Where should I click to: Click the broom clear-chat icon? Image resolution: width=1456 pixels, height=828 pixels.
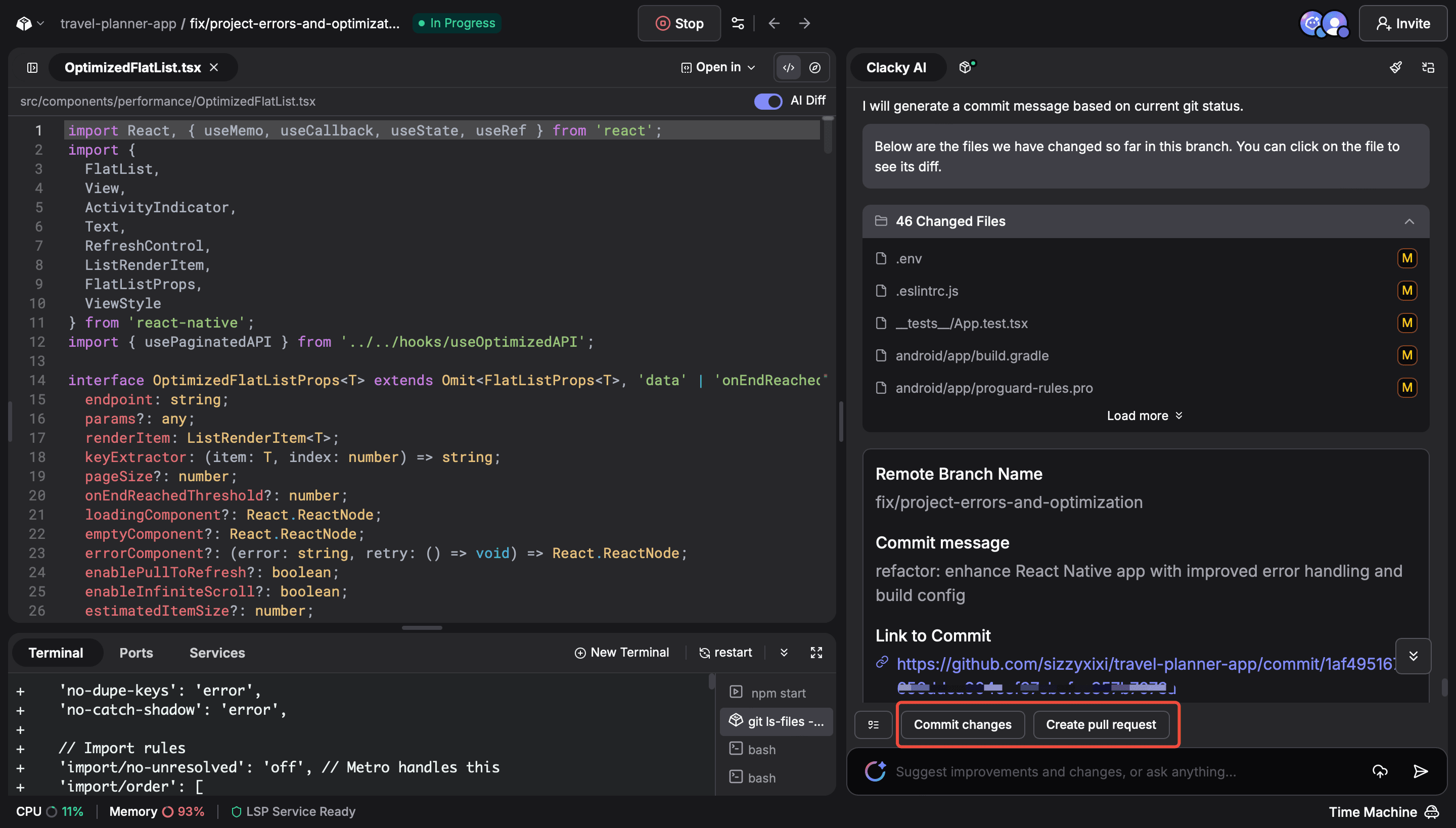tap(1396, 68)
